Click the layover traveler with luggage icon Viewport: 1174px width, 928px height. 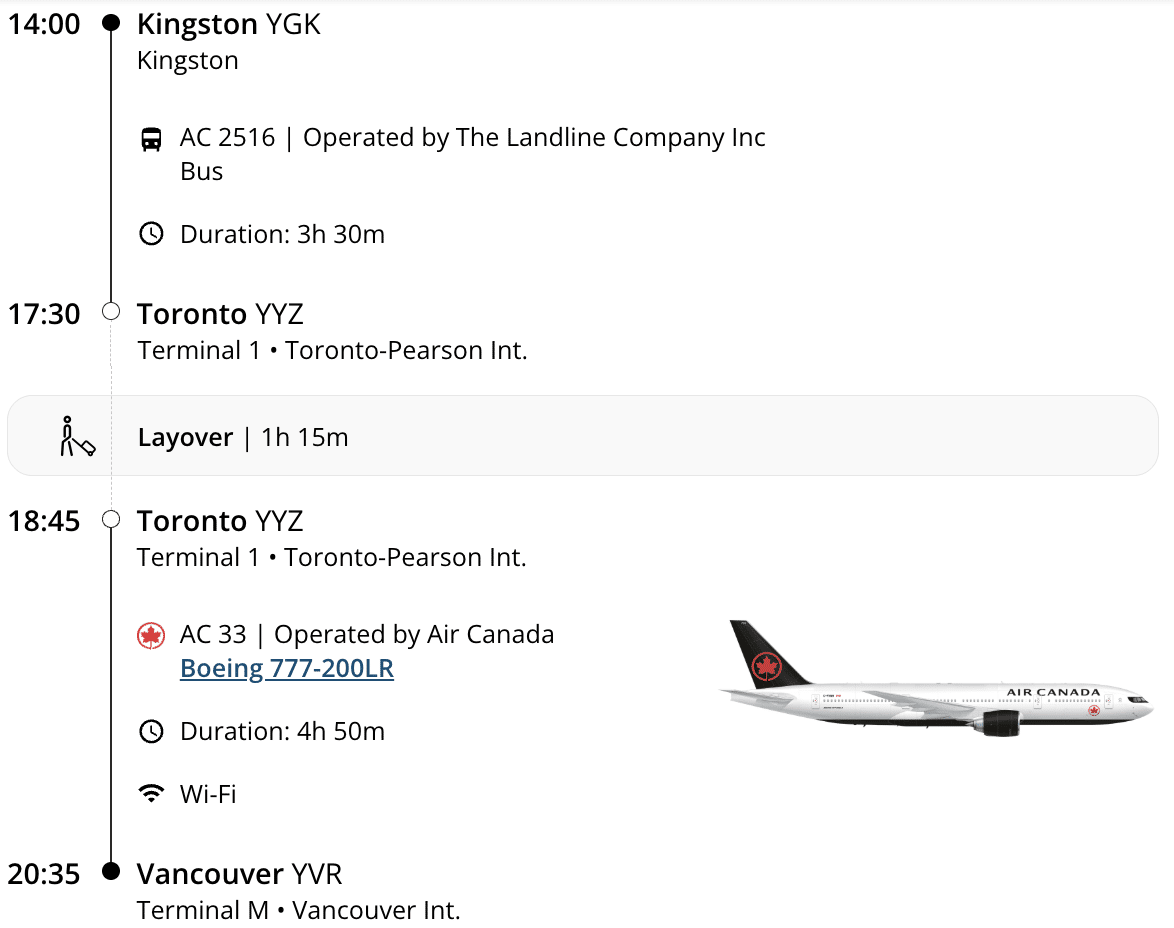click(x=76, y=437)
